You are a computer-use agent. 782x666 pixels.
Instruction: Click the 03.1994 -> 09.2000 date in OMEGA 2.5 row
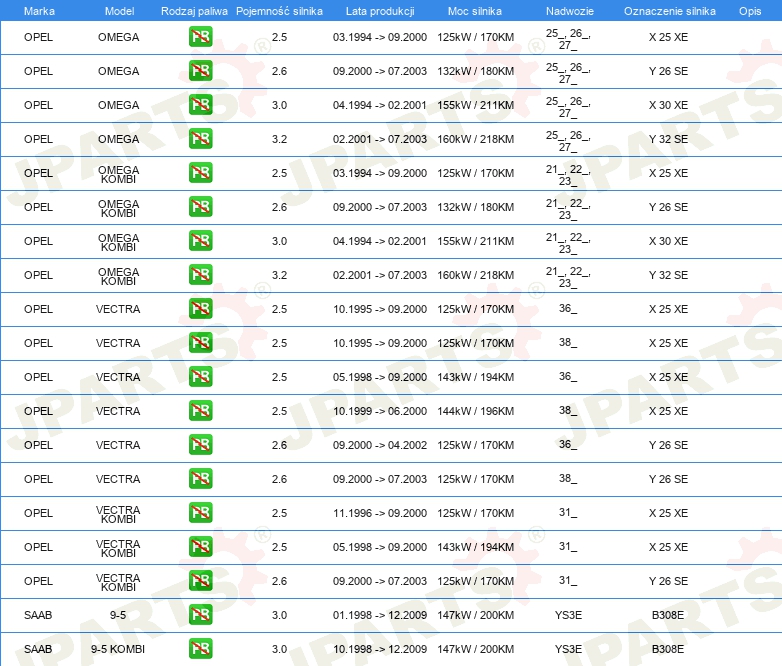click(x=380, y=37)
